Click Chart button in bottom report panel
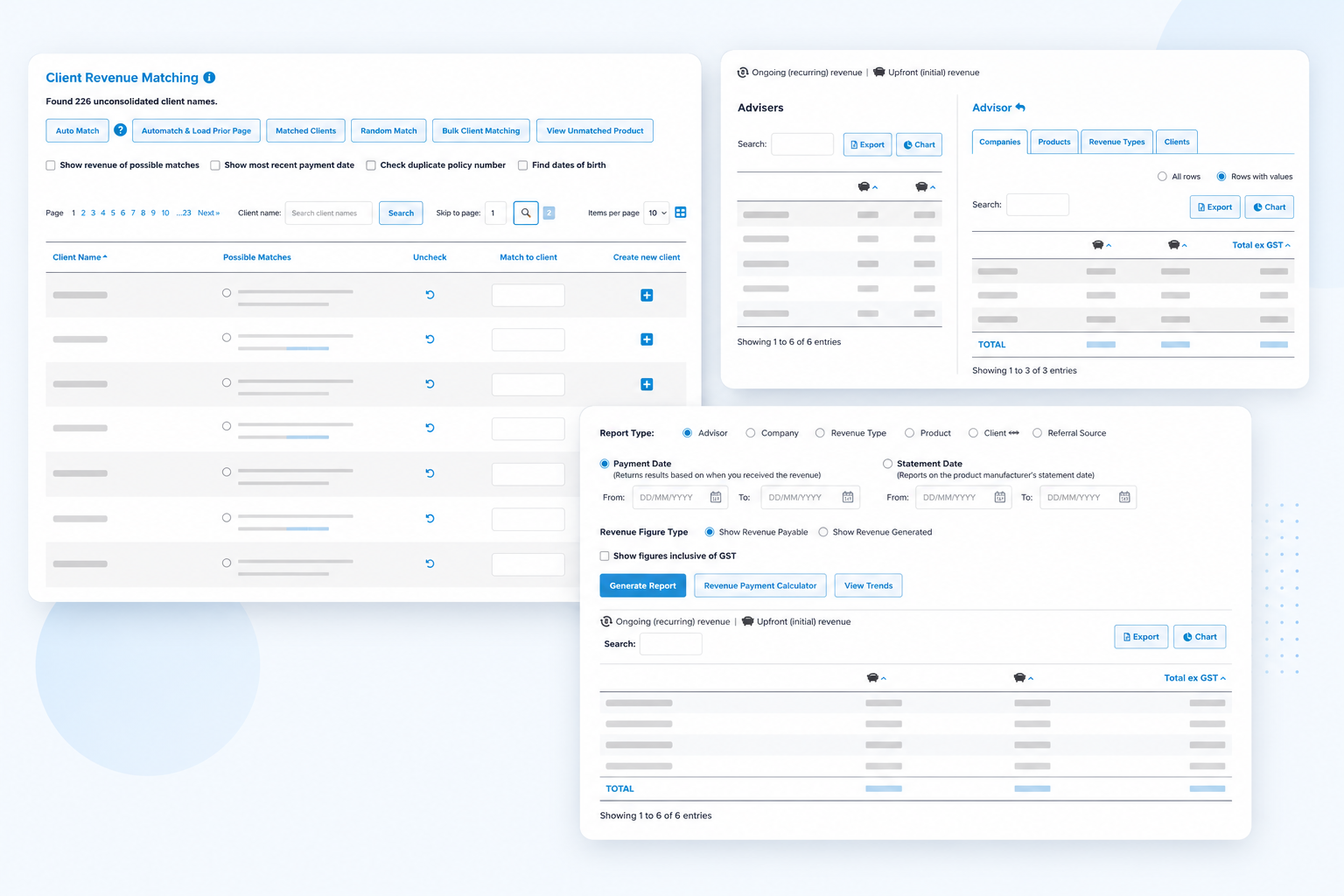The image size is (1344, 896). click(1200, 637)
